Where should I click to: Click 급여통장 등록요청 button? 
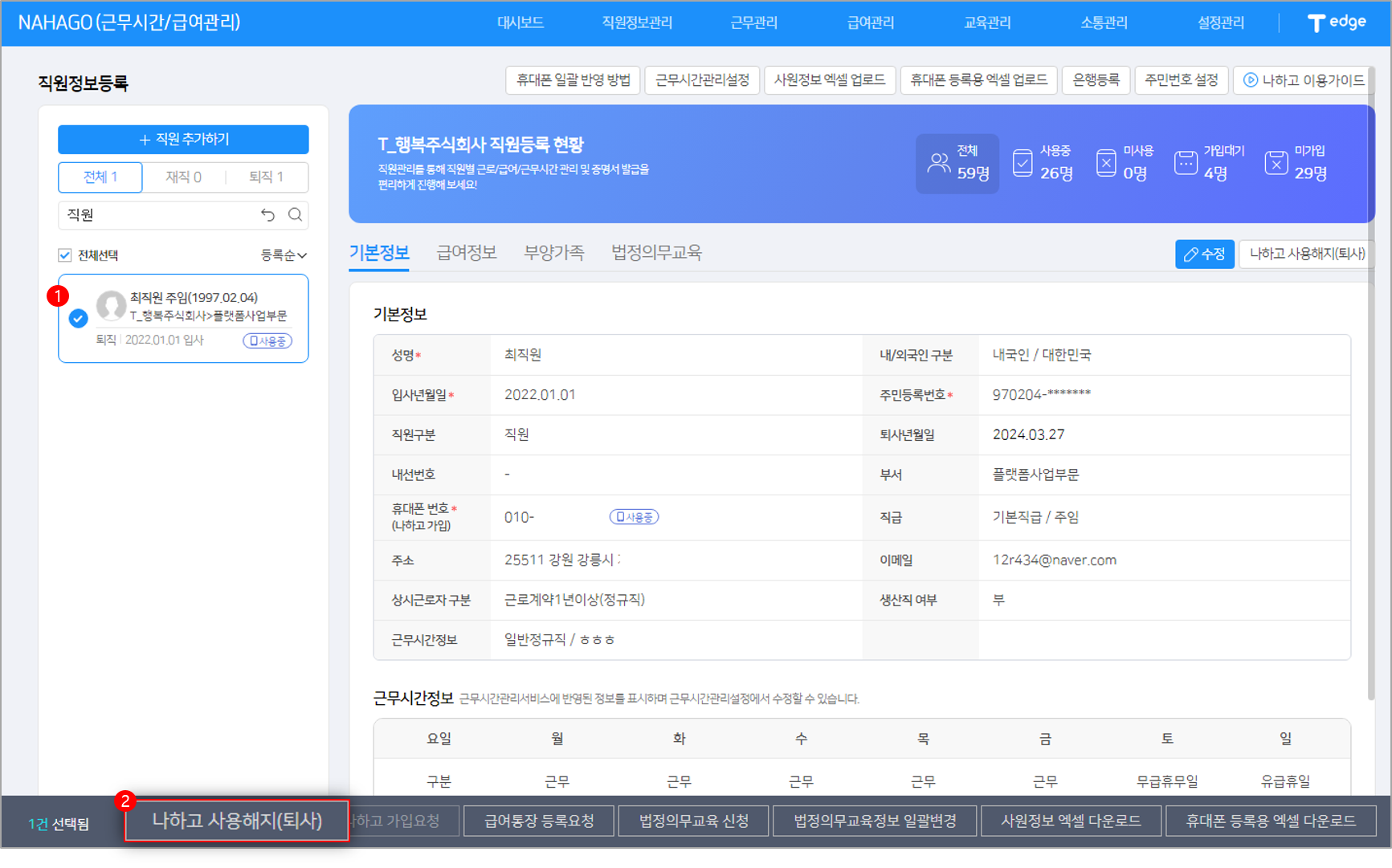click(x=539, y=821)
